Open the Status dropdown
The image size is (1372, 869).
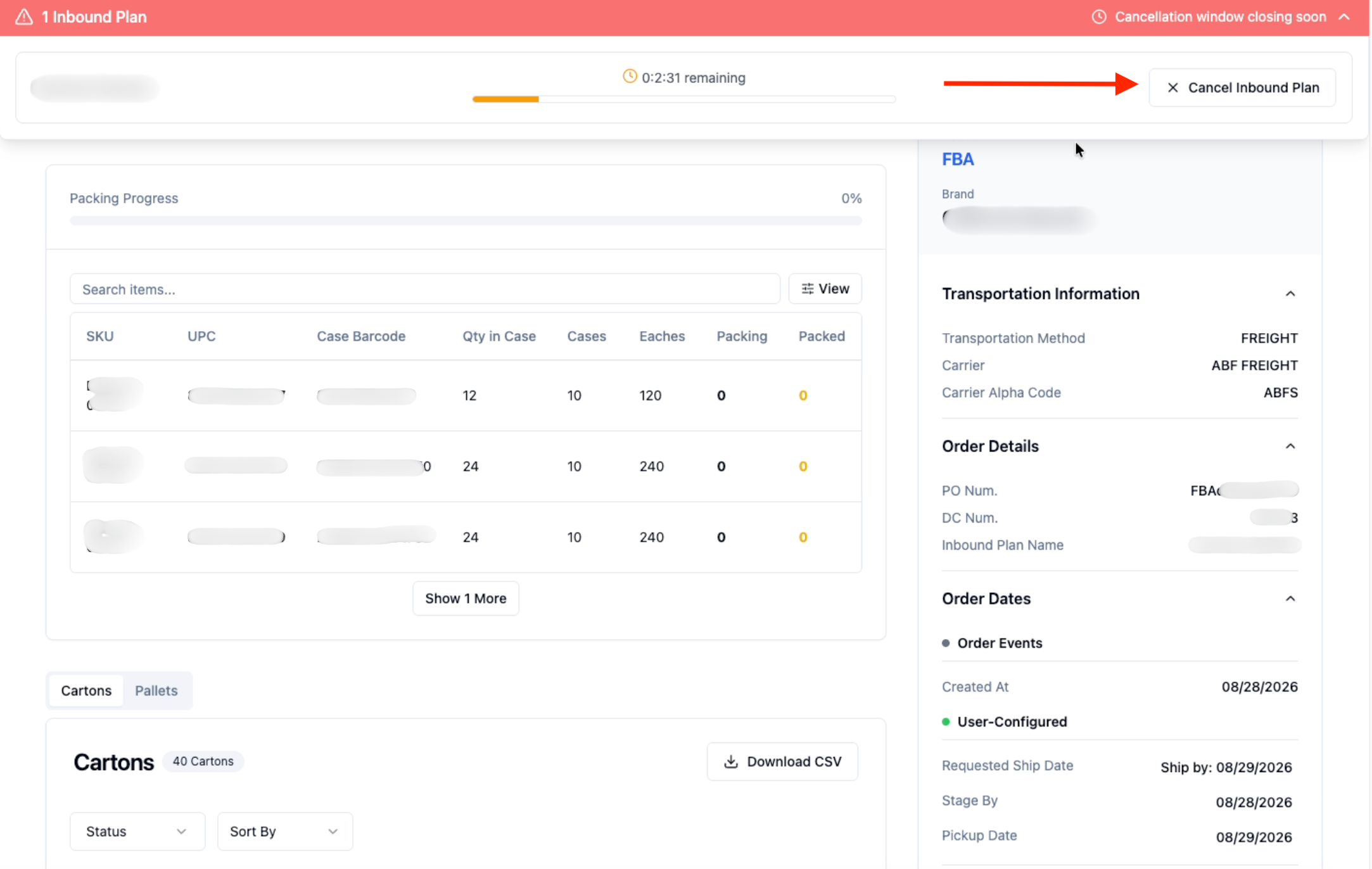click(x=137, y=832)
